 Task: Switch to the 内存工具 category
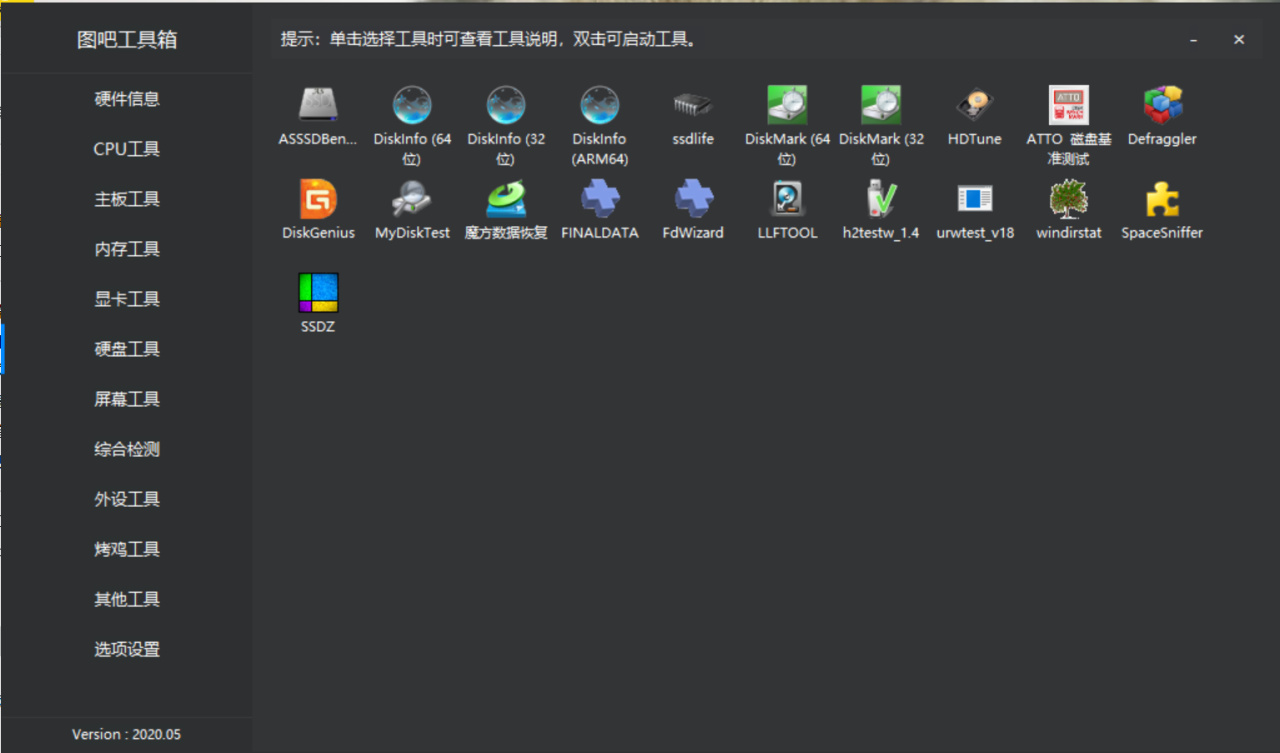[x=127, y=249]
